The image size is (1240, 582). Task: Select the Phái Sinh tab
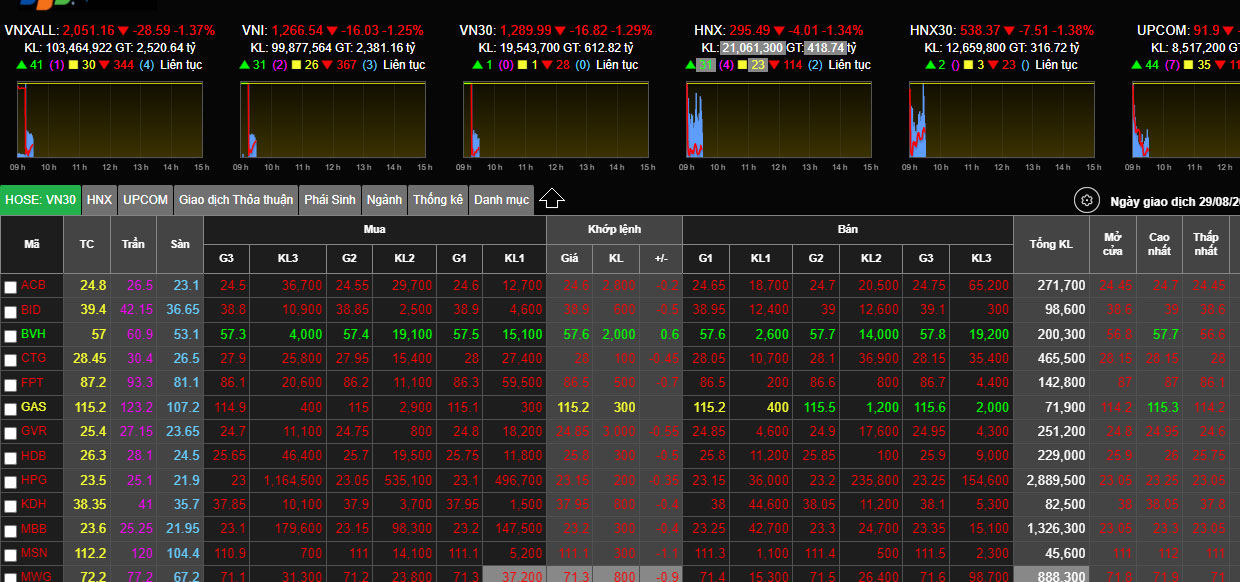(x=330, y=200)
